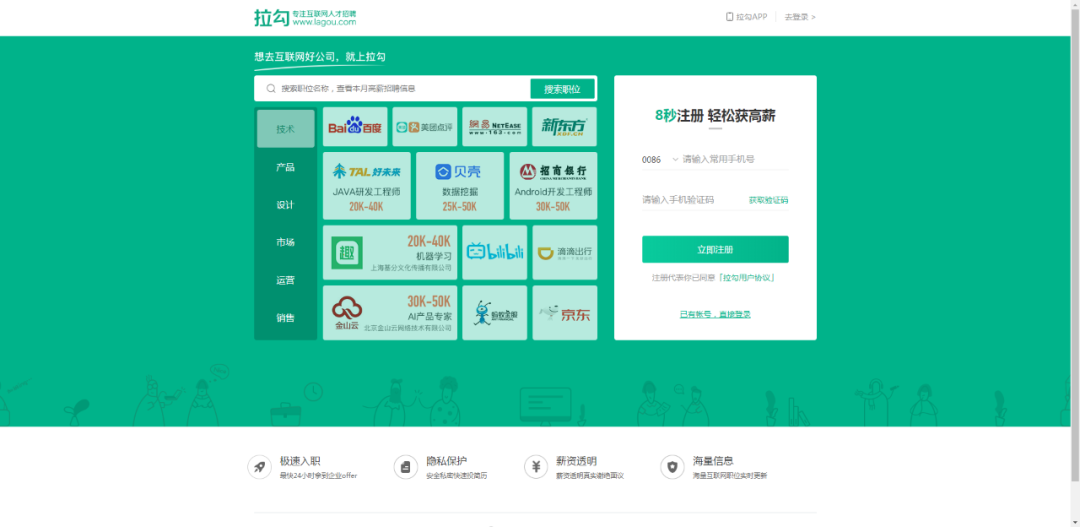Click 北京金山云网络技术有限公司 company name

(x=408, y=329)
